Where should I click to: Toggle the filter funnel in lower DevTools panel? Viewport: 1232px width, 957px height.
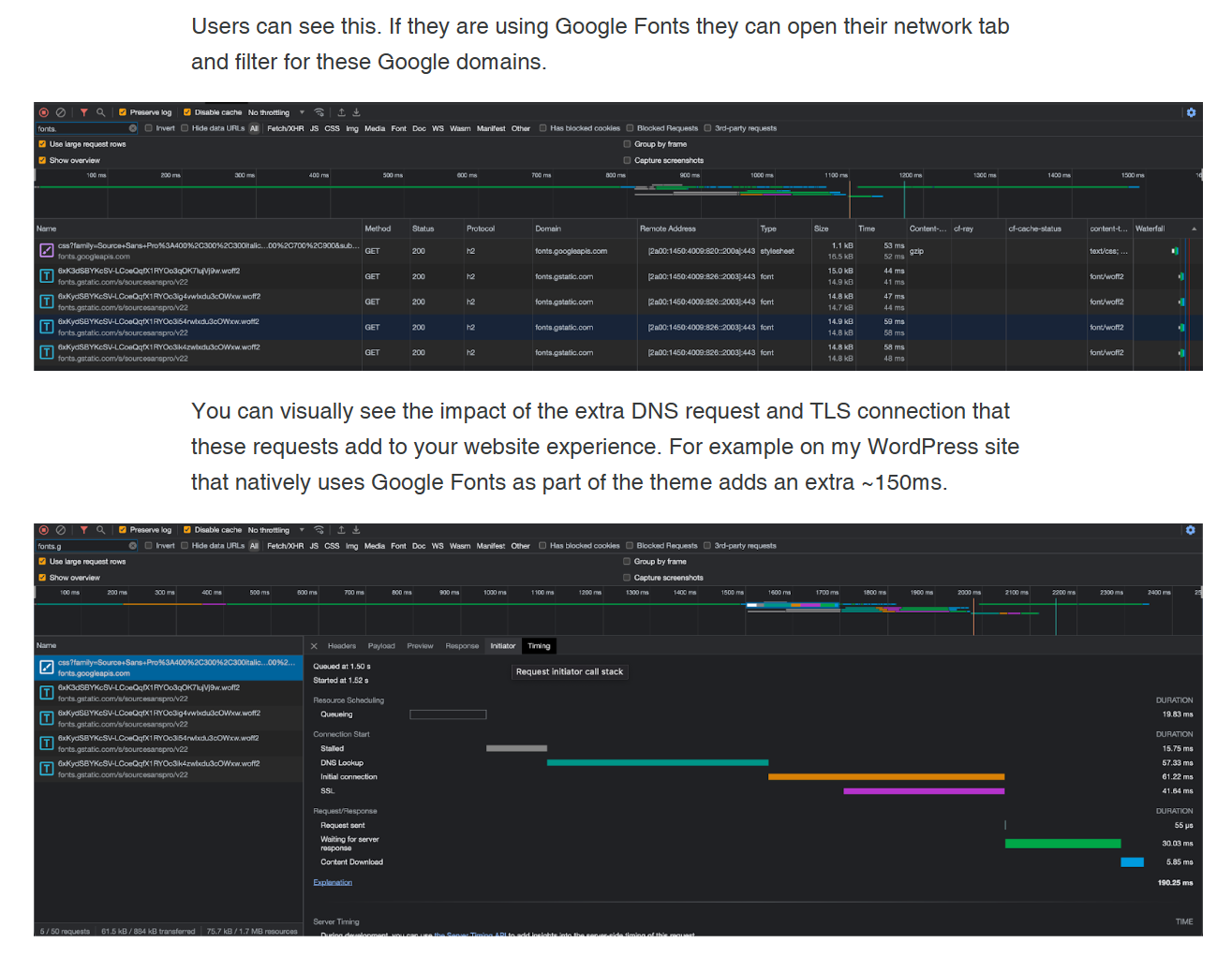(84, 530)
